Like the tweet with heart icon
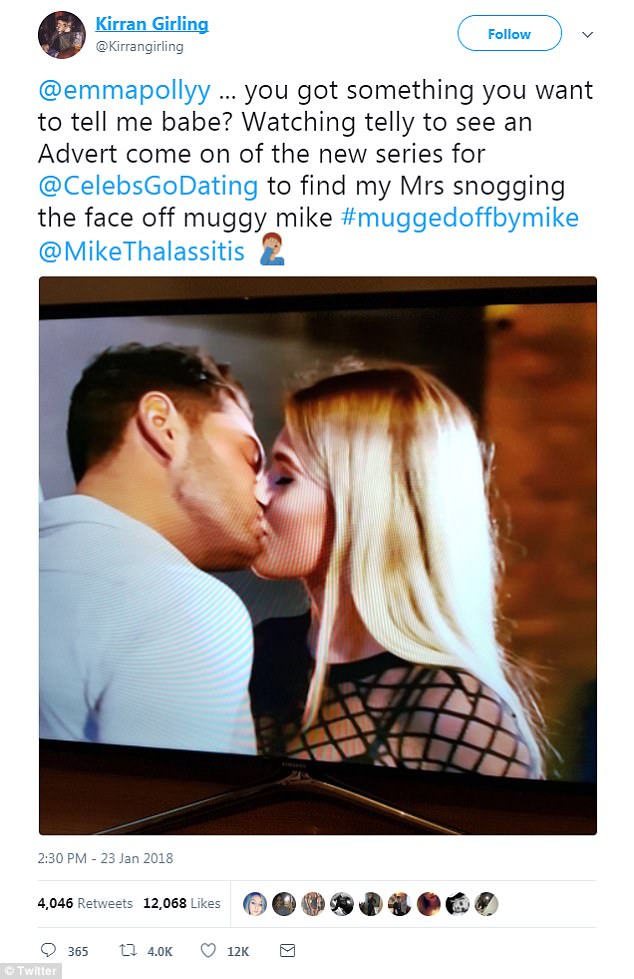This screenshot has width=634, height=979. (208, 950)
